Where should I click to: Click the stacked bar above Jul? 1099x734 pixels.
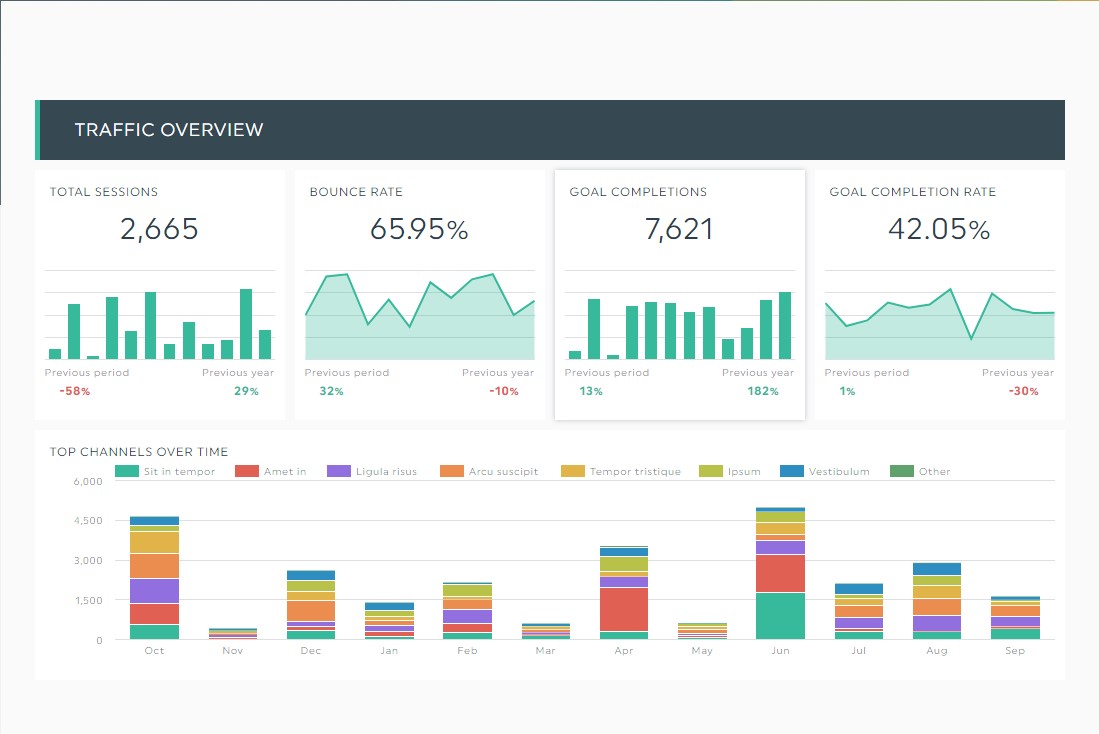click(859, 611)
